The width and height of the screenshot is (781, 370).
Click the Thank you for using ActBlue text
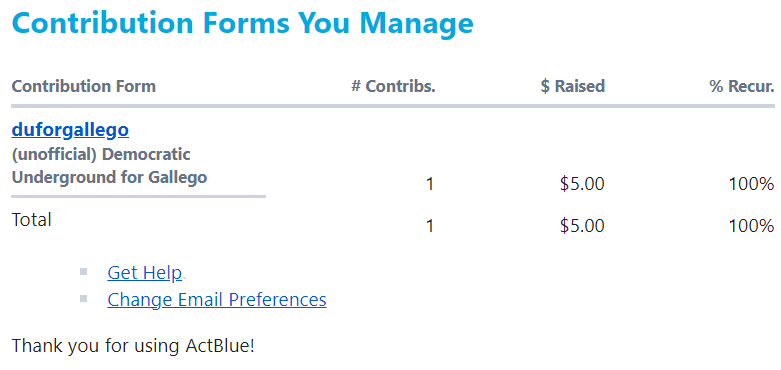[x=133, y=346]
